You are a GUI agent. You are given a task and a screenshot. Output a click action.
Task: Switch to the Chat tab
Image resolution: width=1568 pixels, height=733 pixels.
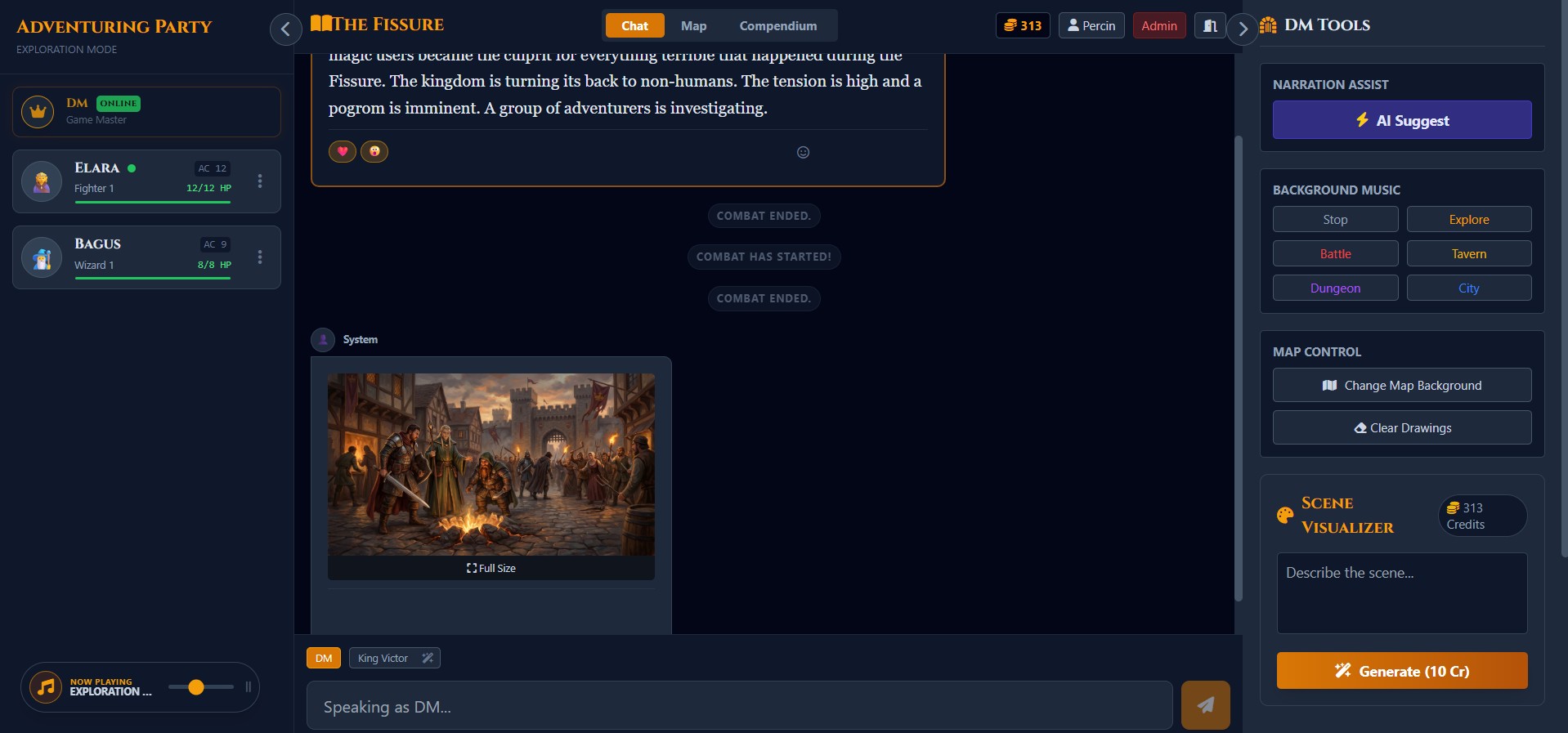[634, 25]
